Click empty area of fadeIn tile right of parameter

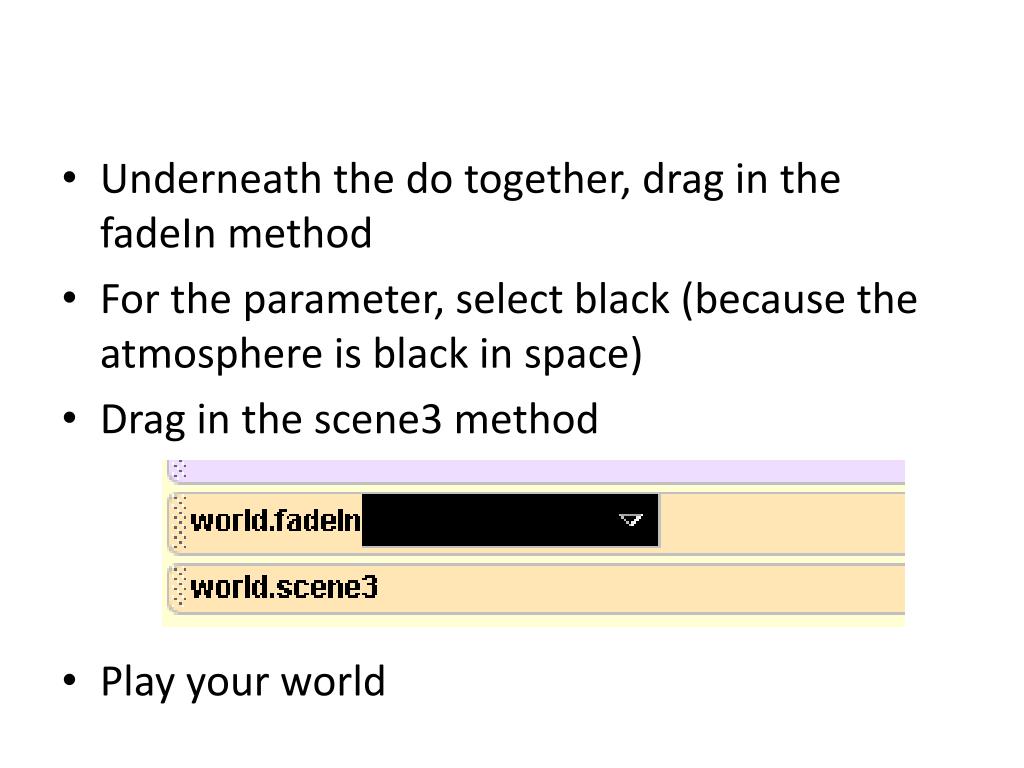coord(782,522)
